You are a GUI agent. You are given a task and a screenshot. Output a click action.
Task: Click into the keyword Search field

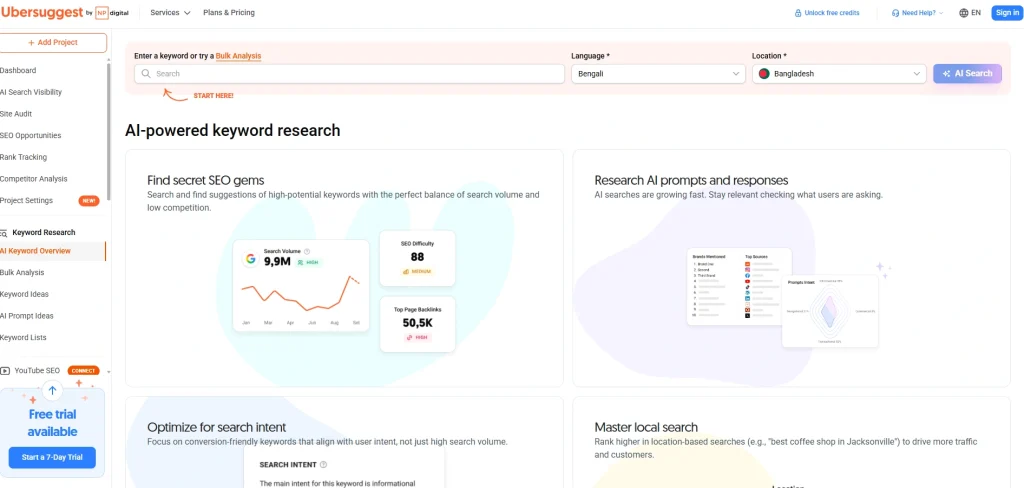[x=349, y=74]
